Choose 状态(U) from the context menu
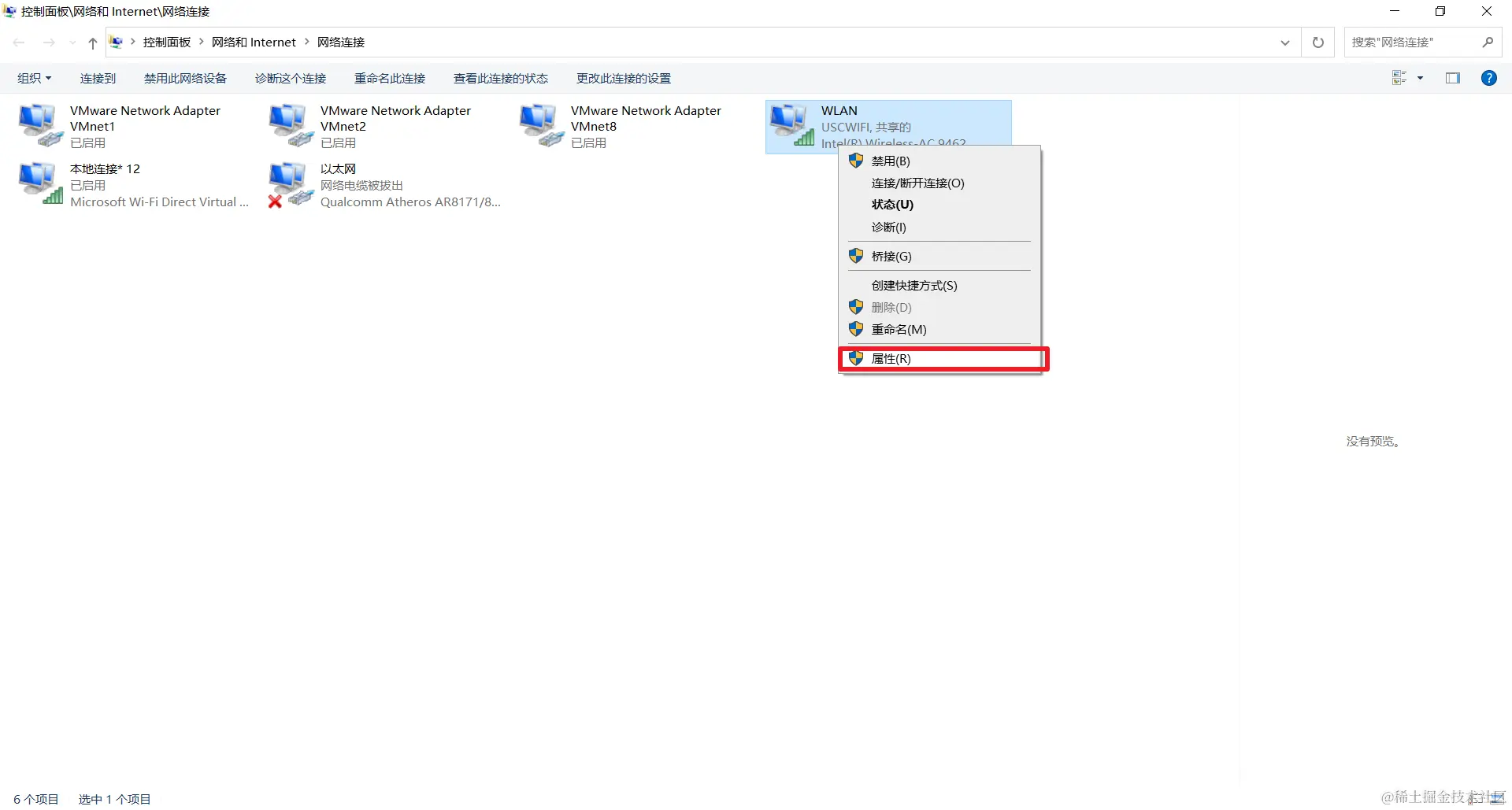 click(940, 205)
